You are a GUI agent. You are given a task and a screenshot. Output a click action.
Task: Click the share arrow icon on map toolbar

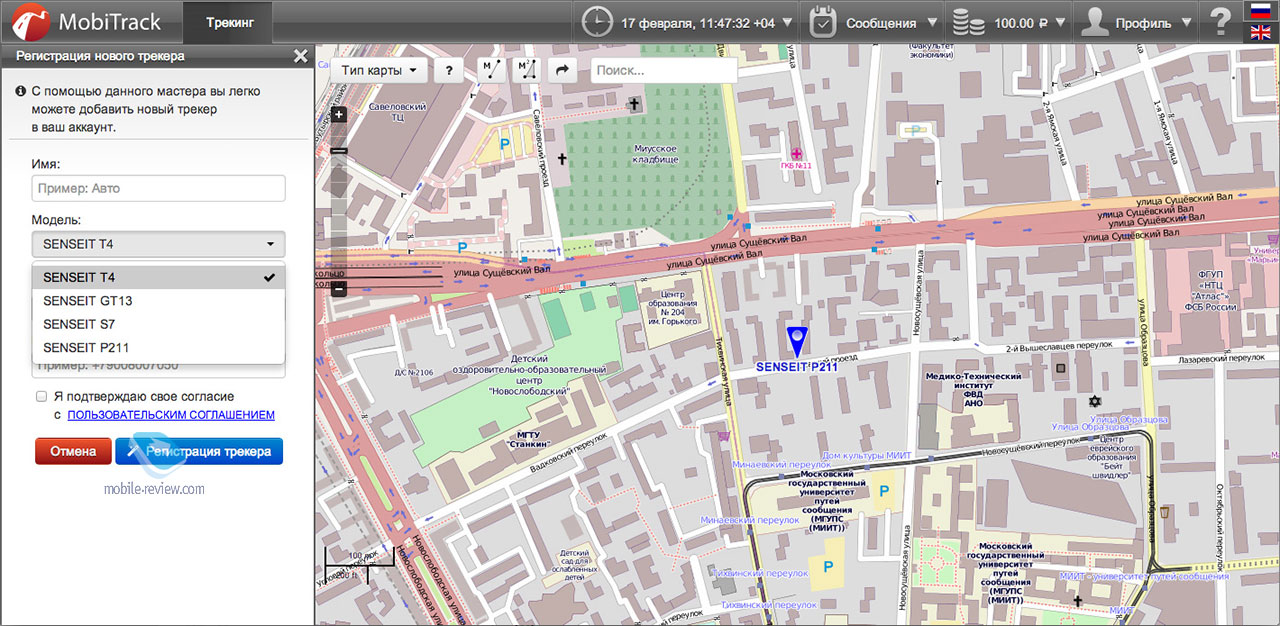[562, 70]
